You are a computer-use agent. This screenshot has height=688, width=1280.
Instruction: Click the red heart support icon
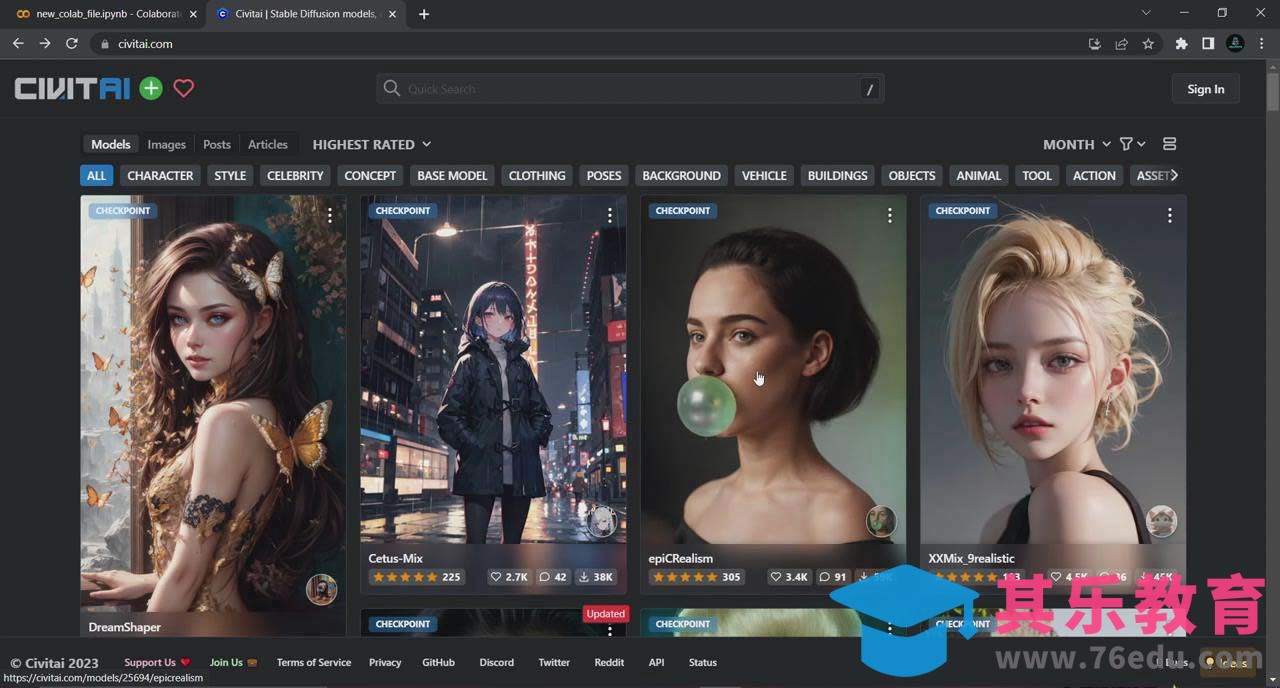tap(183, 88)
